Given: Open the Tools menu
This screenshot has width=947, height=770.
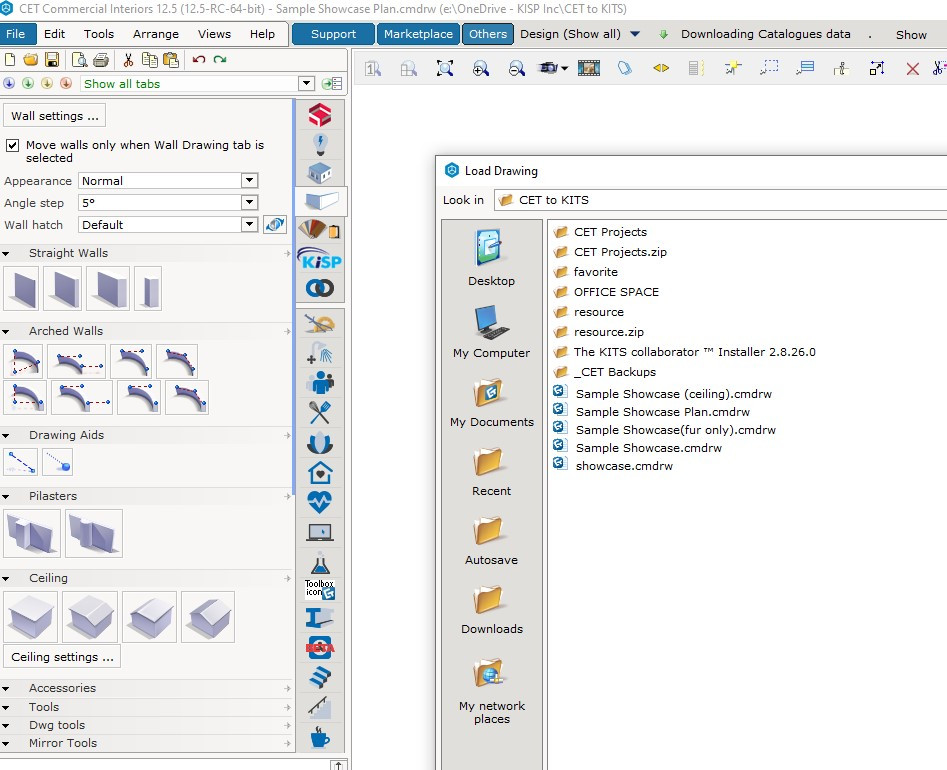Looking at the screenshot, I should point(99,34).
